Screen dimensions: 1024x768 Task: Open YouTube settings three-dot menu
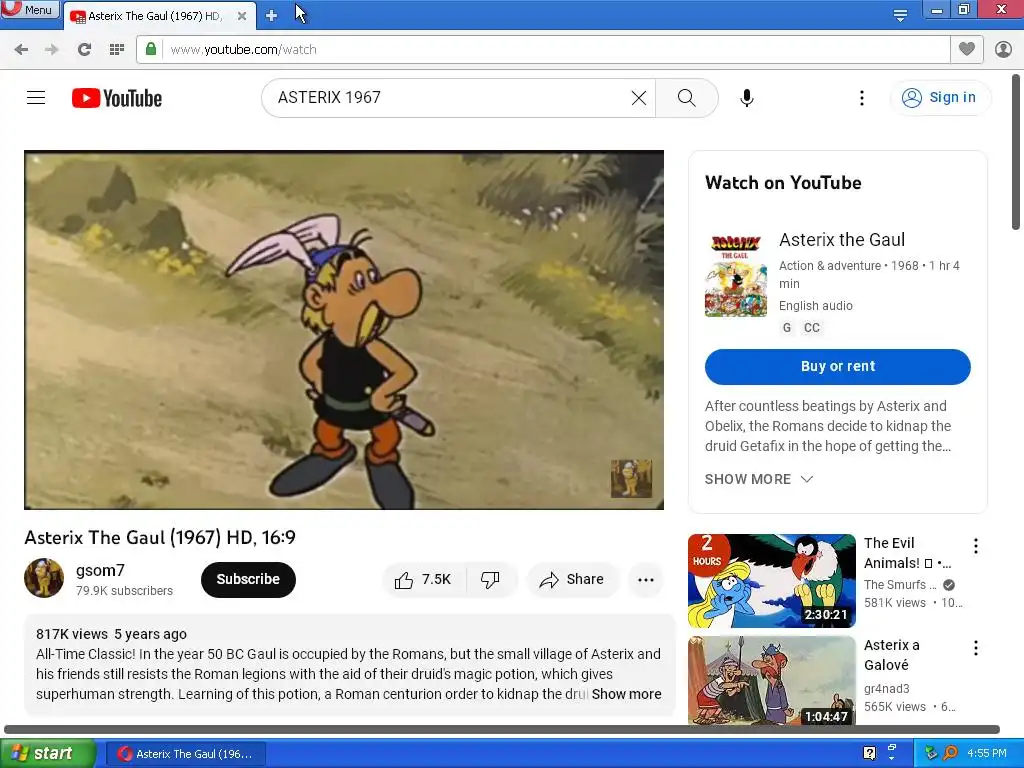pos(862,98)
